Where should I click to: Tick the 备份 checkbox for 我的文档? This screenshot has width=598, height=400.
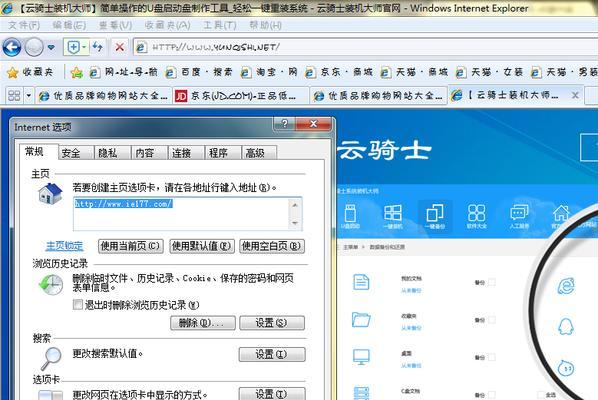click(x=492, y=283)
